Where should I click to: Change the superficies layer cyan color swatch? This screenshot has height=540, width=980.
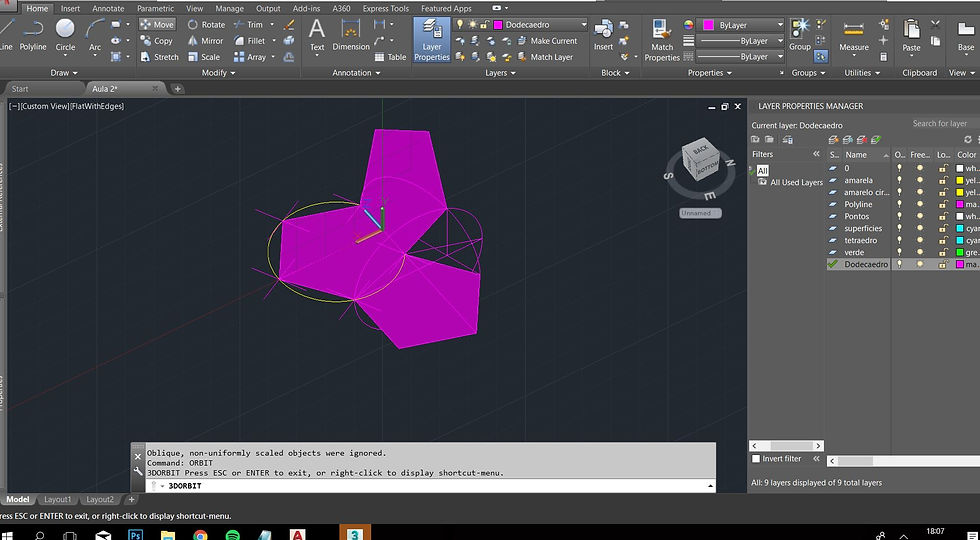click(959, 229)
